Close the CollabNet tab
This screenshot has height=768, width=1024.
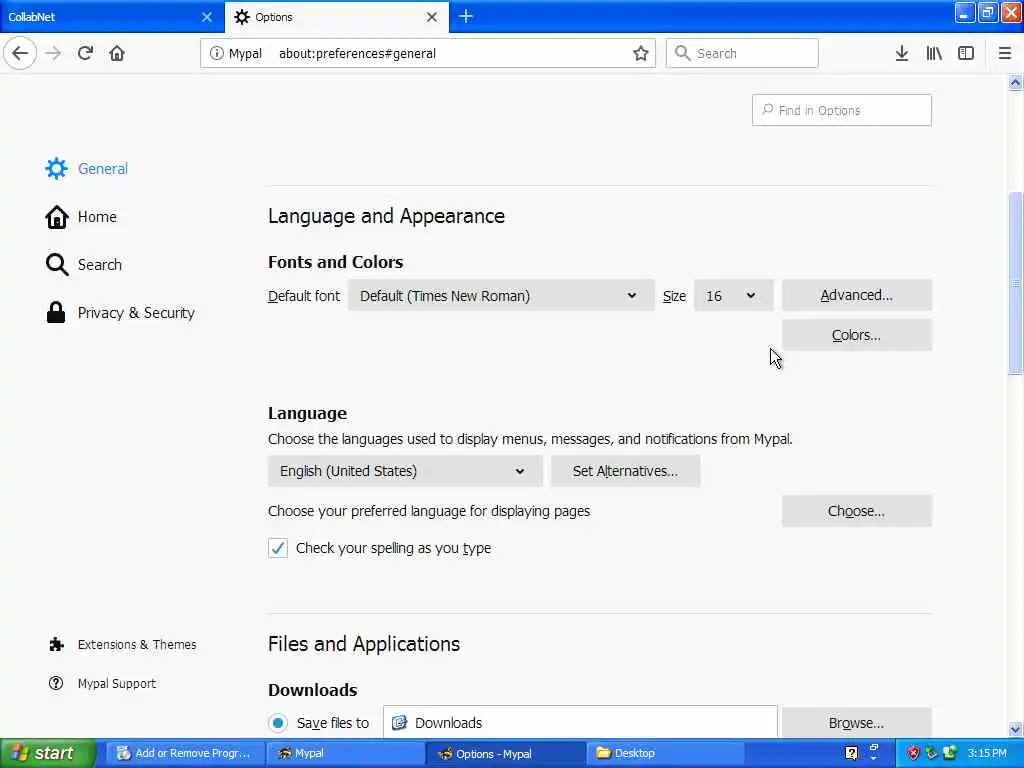pyautogui.click(x=206, y=17)
